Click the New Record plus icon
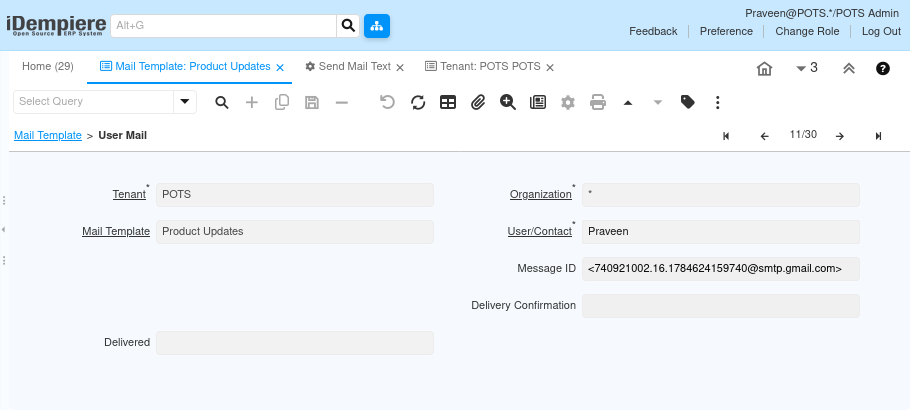 [252, 103]
